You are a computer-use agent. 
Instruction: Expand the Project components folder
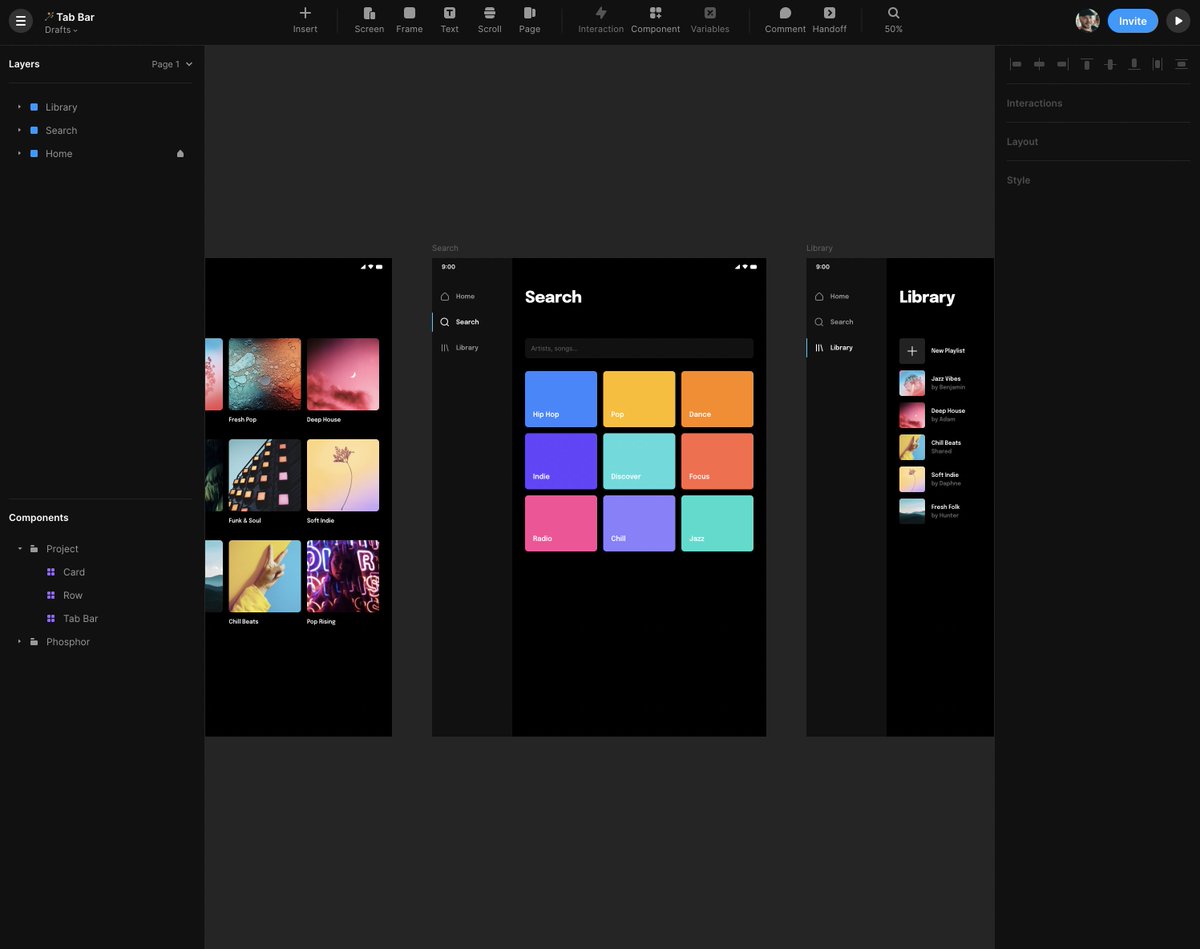point(18,548)
